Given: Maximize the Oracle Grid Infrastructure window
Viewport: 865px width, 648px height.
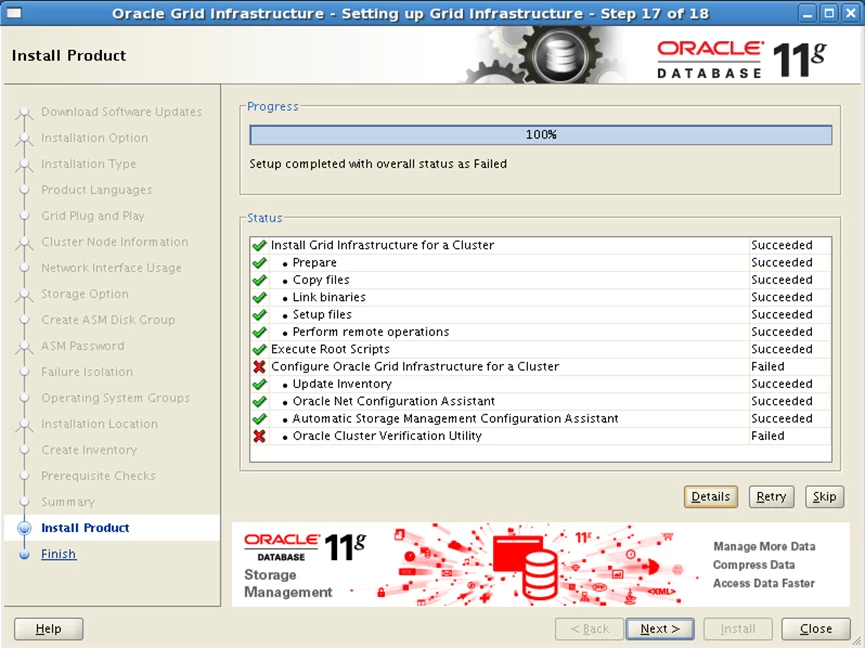Looking at the screenshot, I should (829, 13).
